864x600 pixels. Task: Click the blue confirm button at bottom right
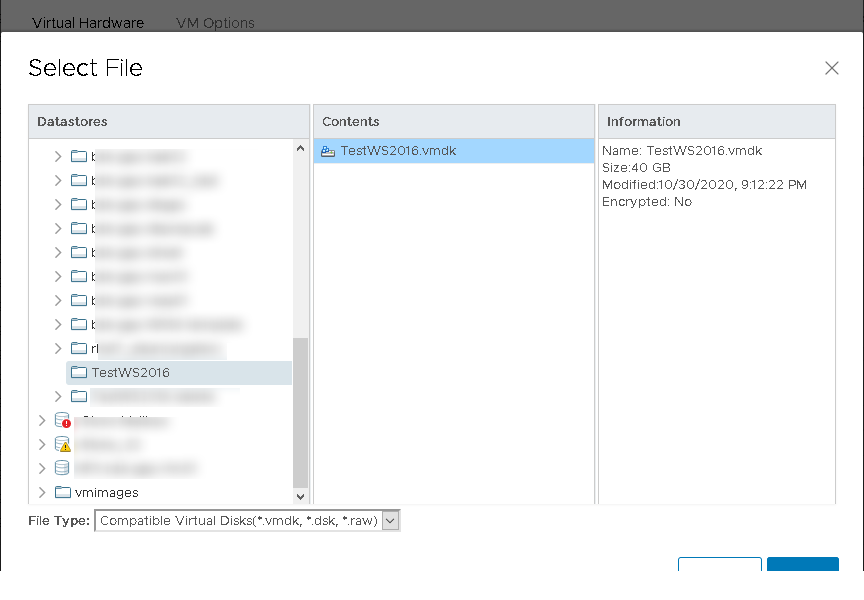click(803, 565)
